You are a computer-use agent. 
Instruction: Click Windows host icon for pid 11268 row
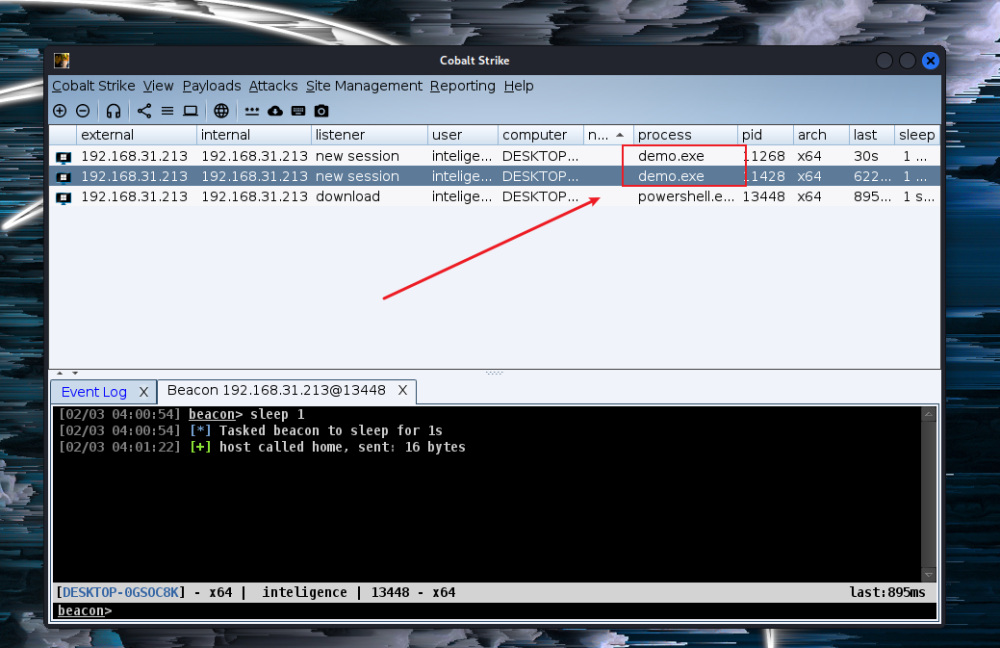63,157
